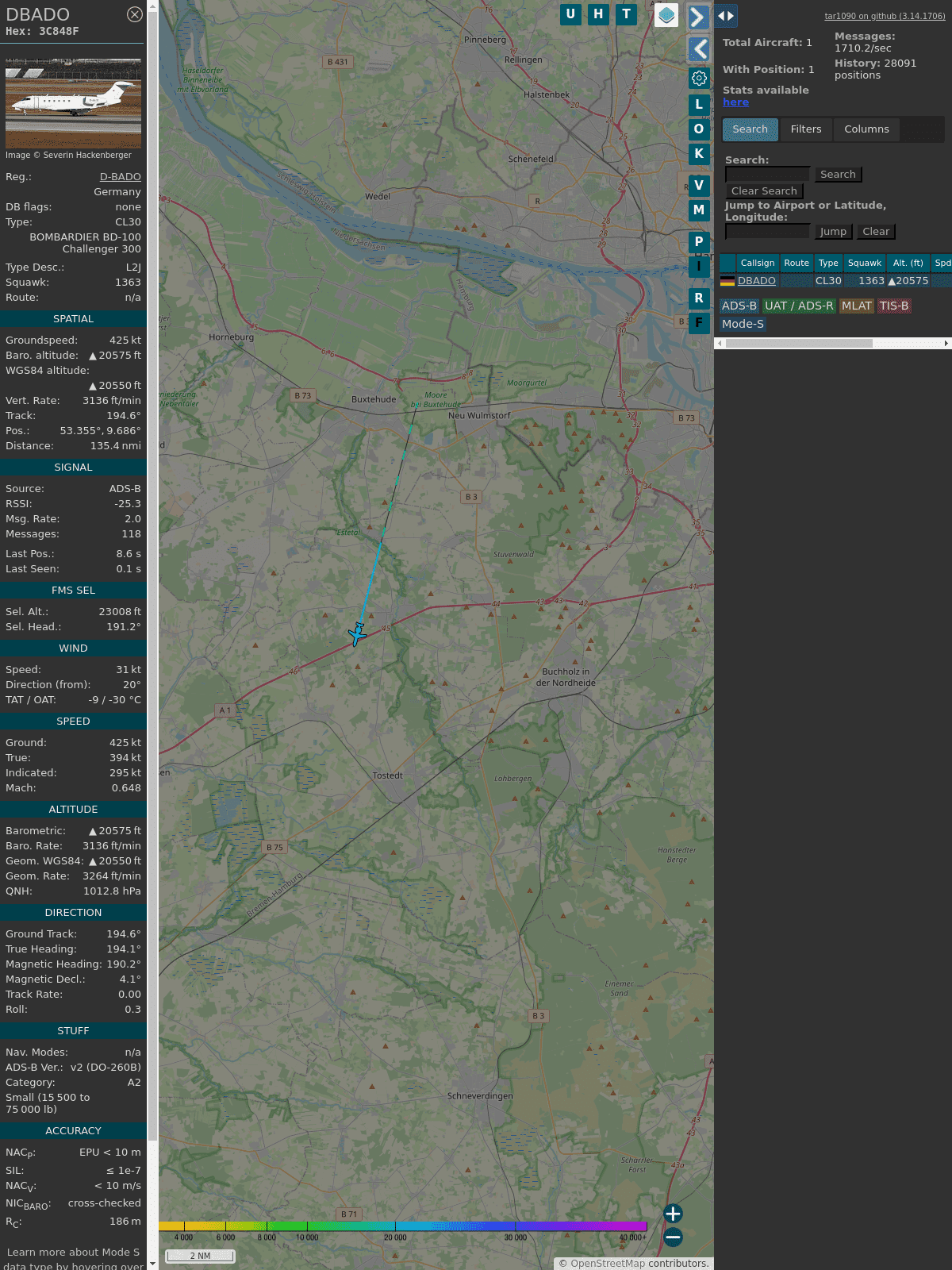Click the CL30 type cell in table
The height and width of the screenshot is (1270, 952).
(x=828, y=281)
